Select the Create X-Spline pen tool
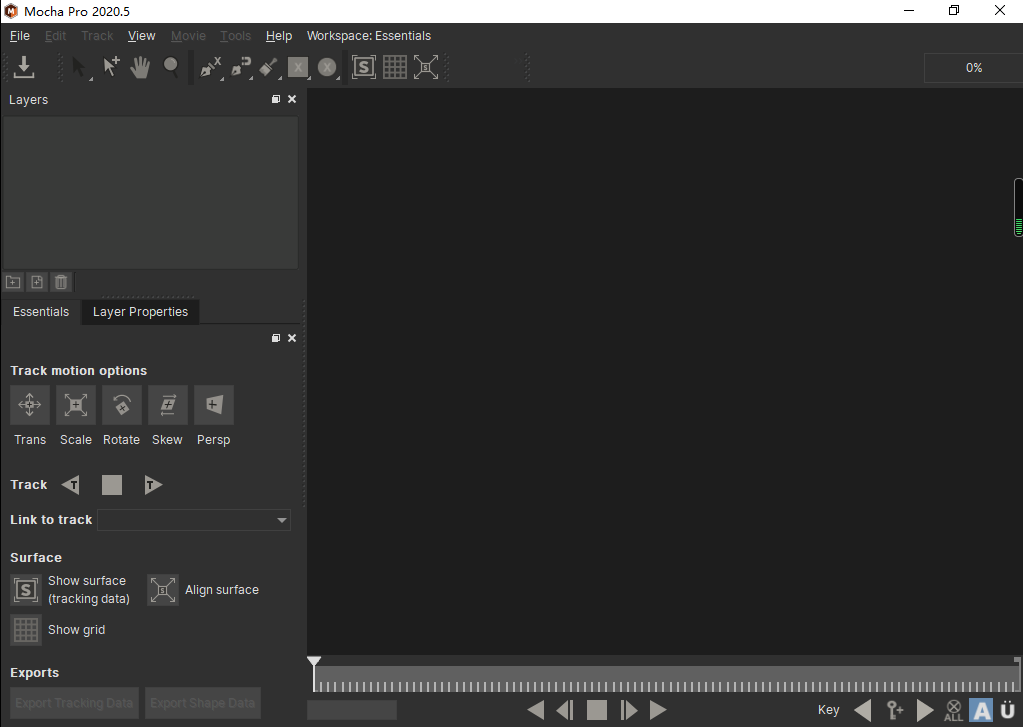 [x=210, y=67]
